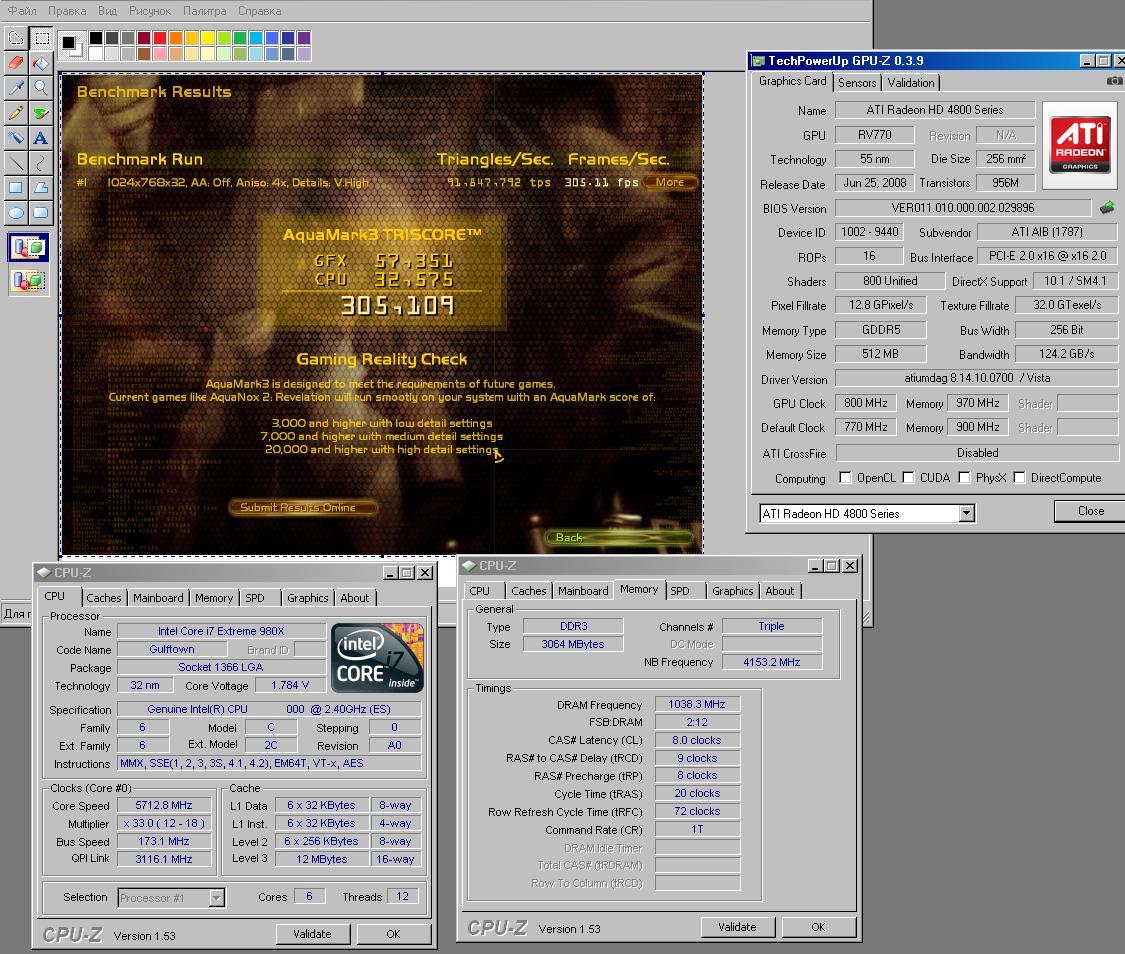
Task: Open the Вид menu in Paint
Action: pyautogui.click(x=107, y=11)
